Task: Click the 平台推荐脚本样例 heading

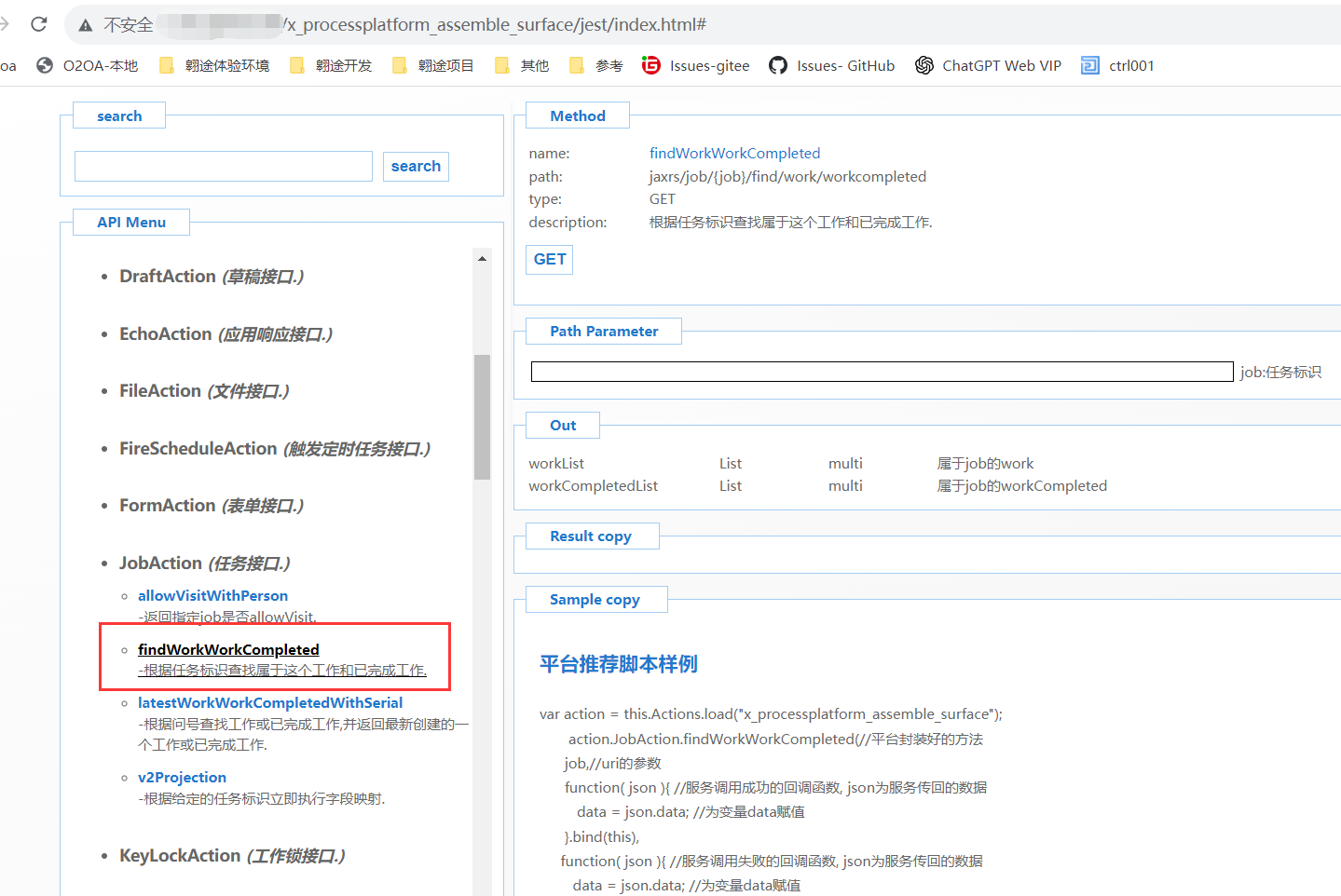Action: coord(619,664)
